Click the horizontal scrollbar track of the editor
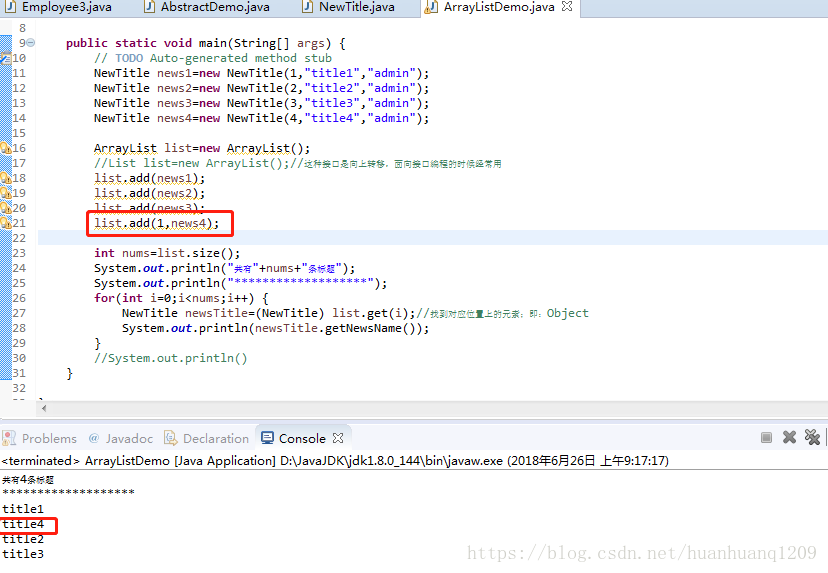 (438, 408)
